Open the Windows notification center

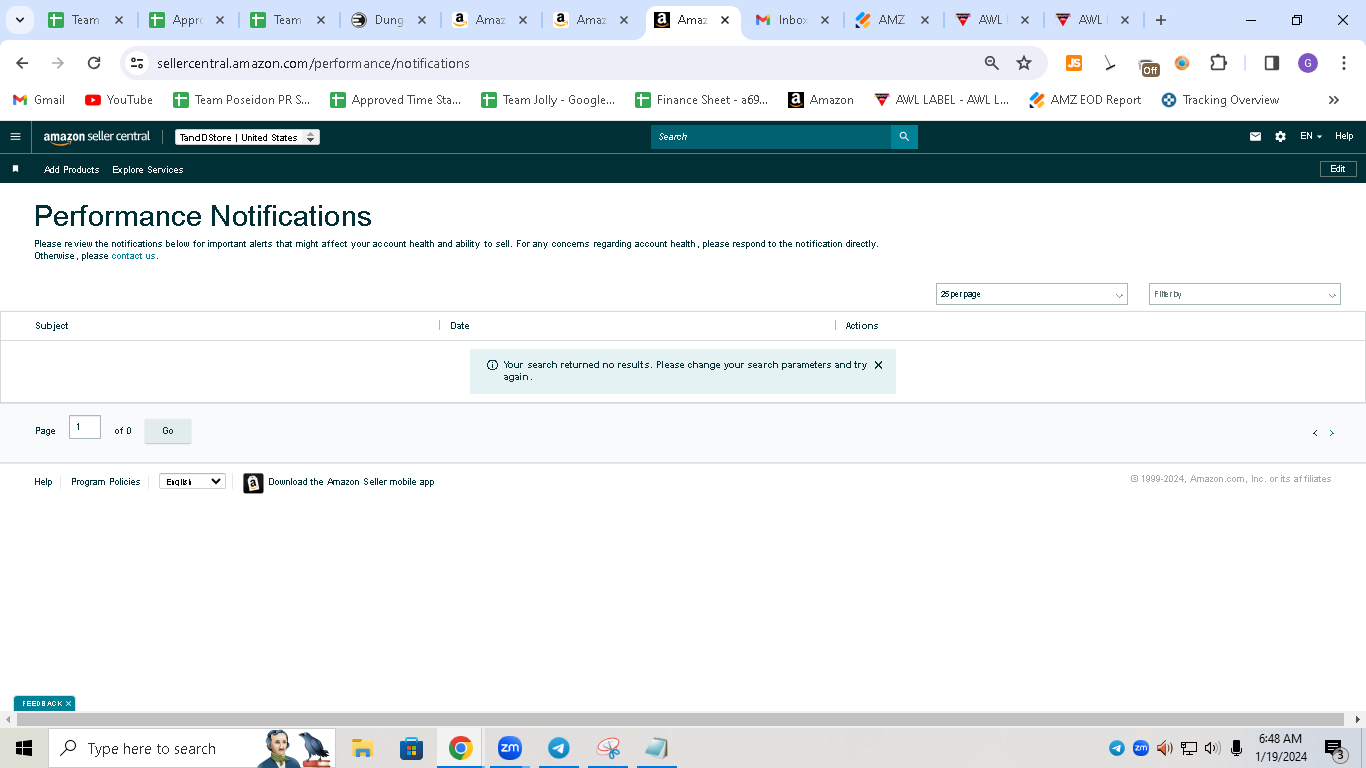[1335, 748]
